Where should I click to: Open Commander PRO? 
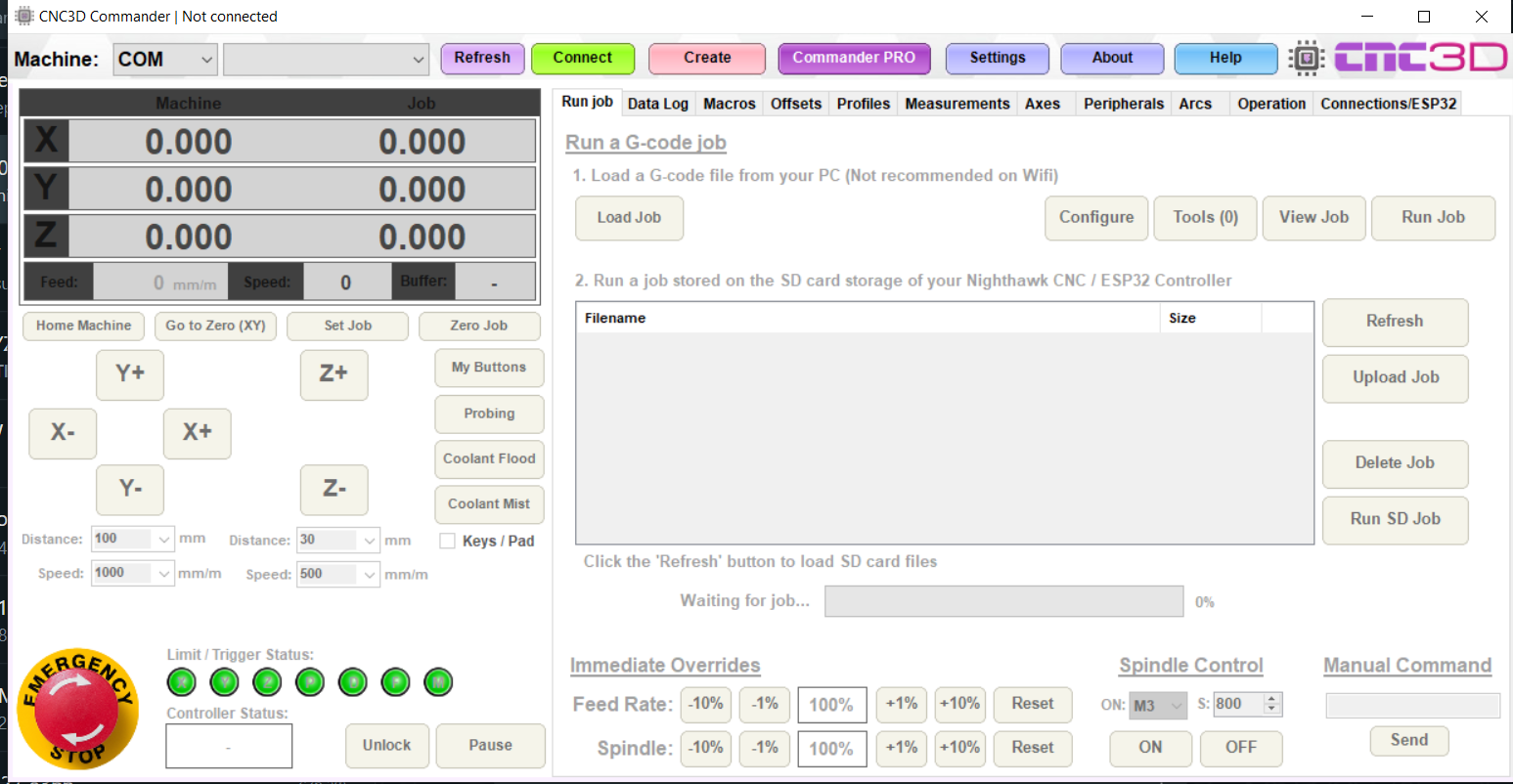pyautogui.click(x=854, y=58)
